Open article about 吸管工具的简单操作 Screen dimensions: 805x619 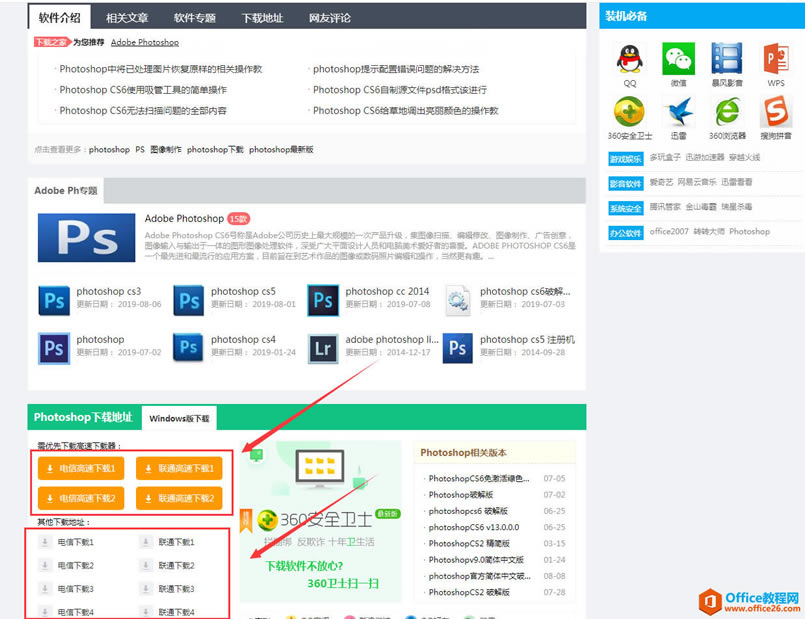click(143, 90)
